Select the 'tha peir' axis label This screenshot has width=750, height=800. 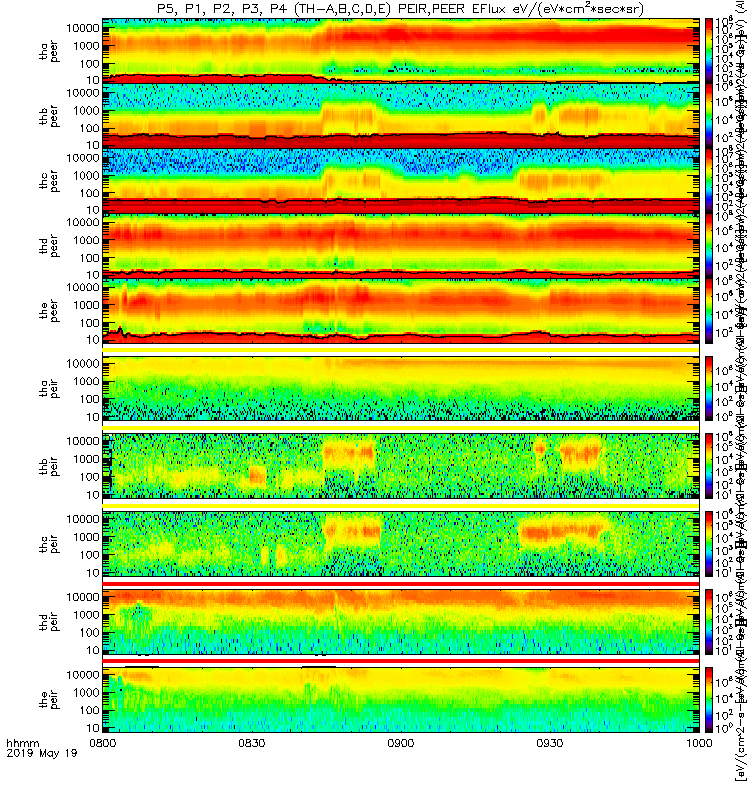pos(49,388)
